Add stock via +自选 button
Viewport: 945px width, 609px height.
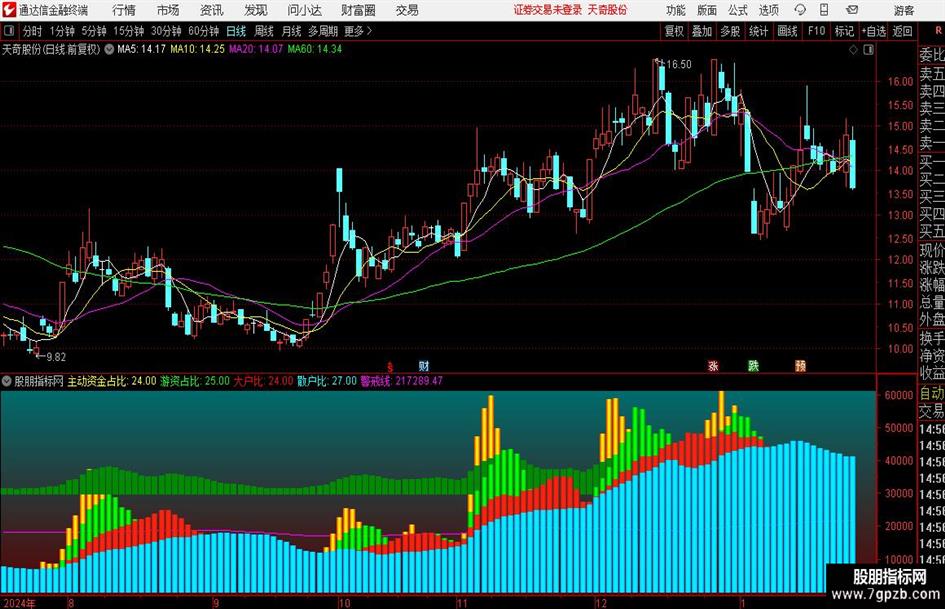tap(874, 31)
